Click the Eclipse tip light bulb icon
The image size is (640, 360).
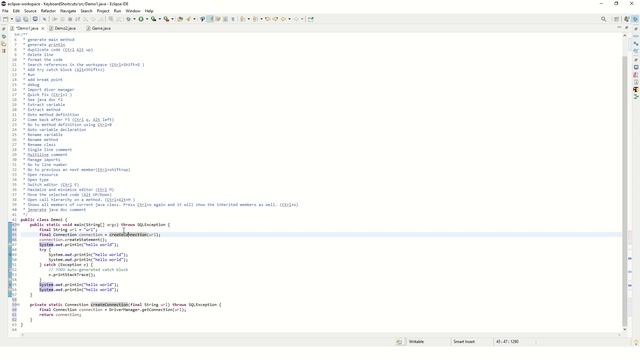pyautogui.click(x=636, y=342)
